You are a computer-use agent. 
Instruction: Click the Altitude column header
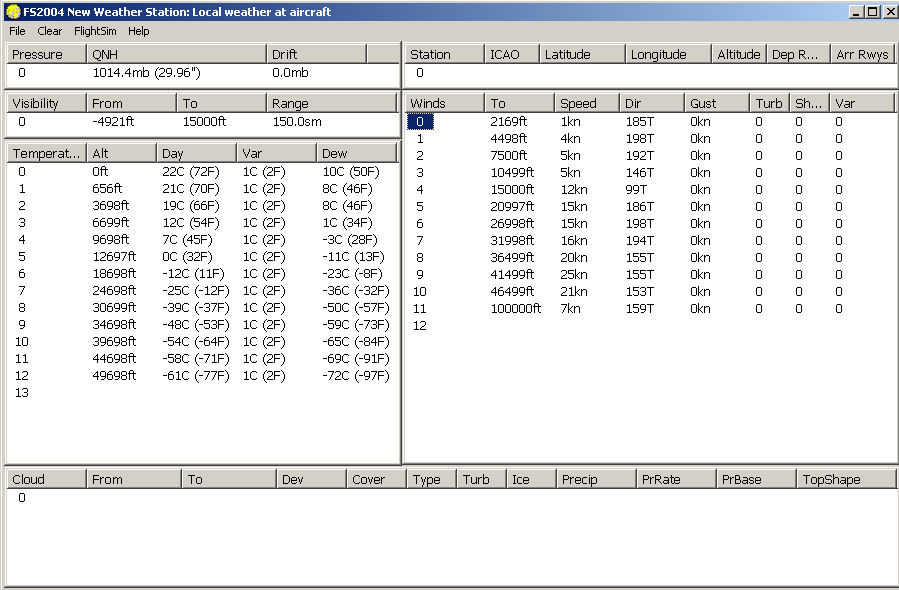coord(738,54)
